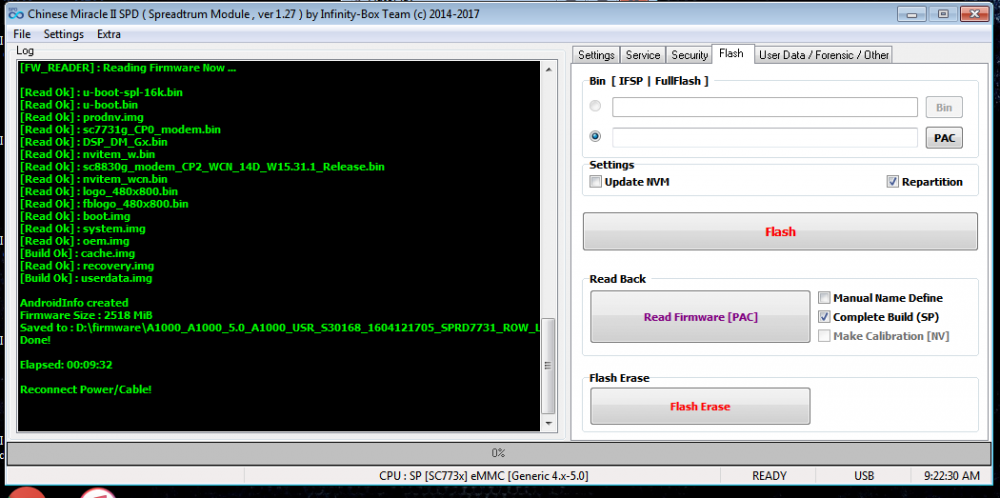Screen dimensions: 1000x498
Task: Click Read Firmware [PAC] button
Action: [700, 317]
